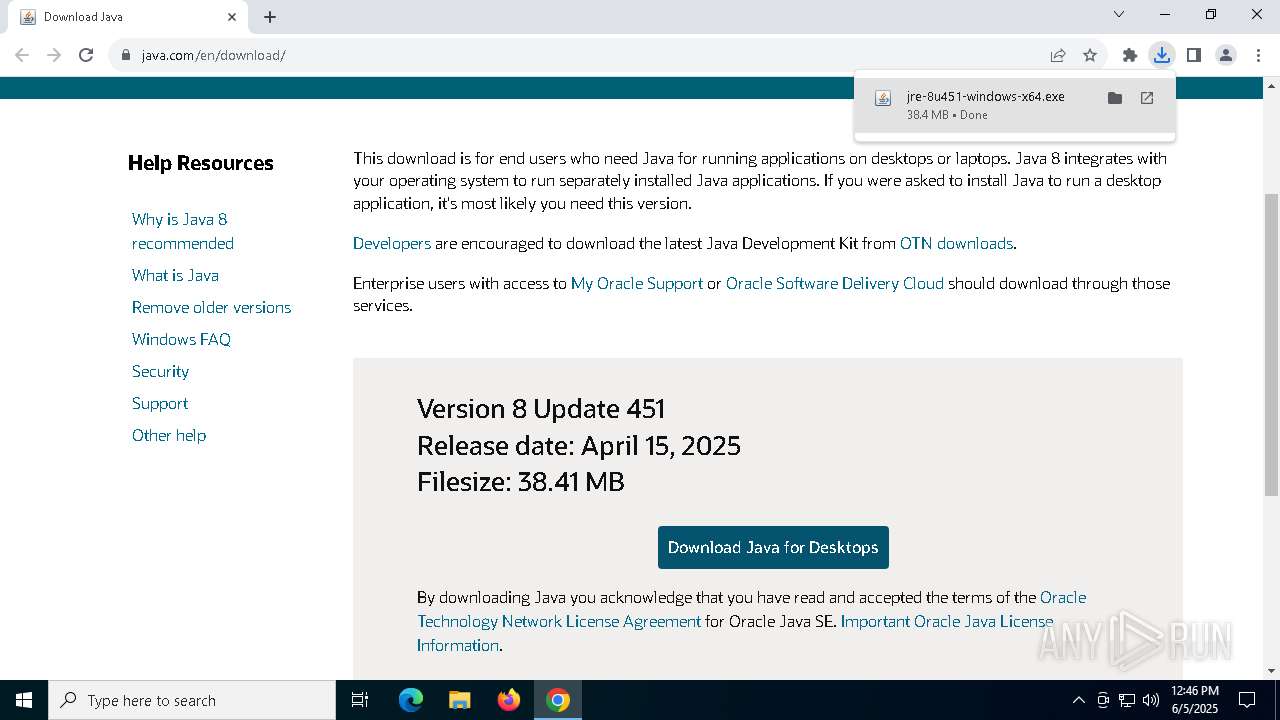Click the Chrome taskbar icon
The width and height of the screenshot is (1280, 720).
tap(558, 700)
